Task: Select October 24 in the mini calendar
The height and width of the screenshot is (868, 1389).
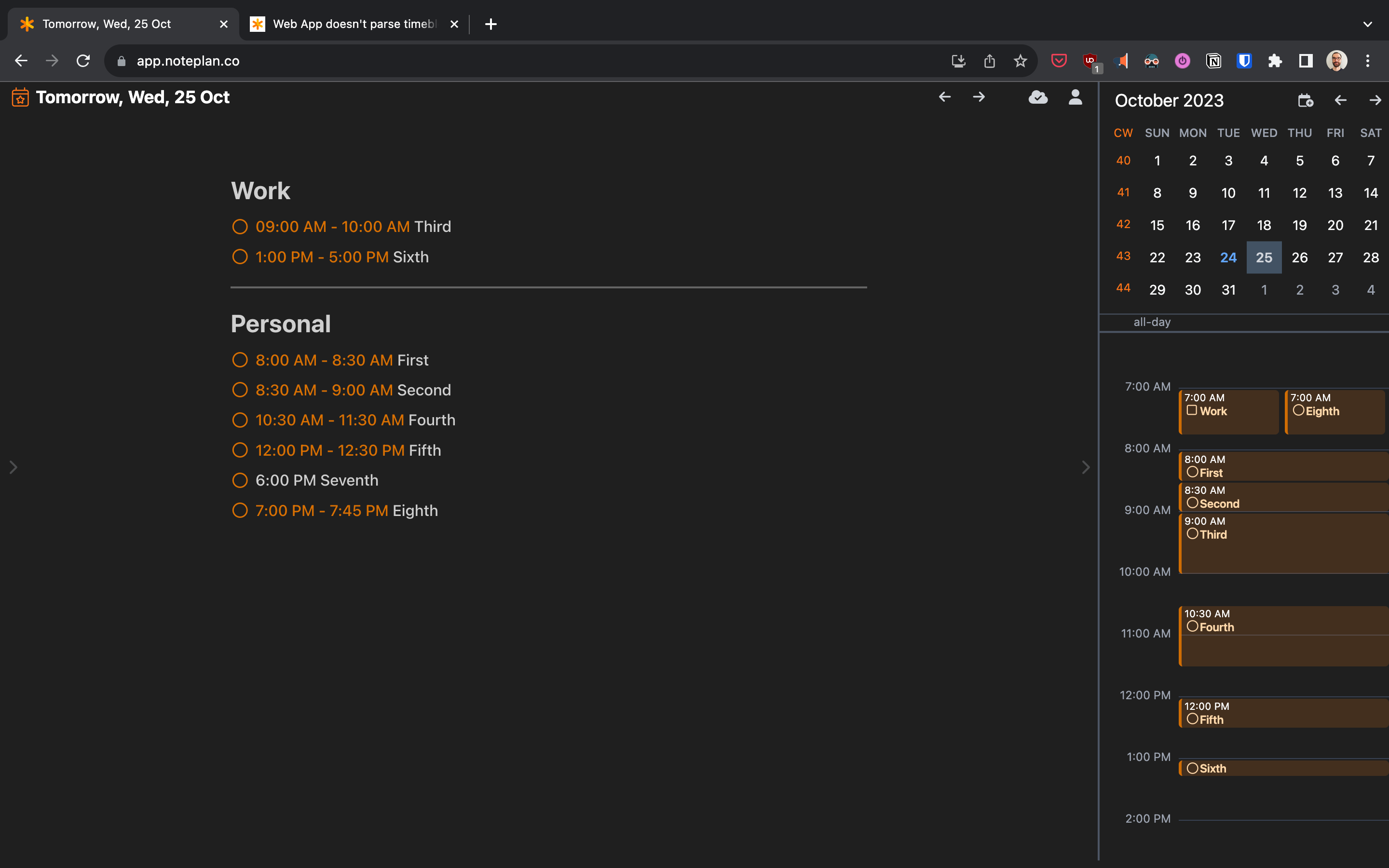Action: (1228, 258)
